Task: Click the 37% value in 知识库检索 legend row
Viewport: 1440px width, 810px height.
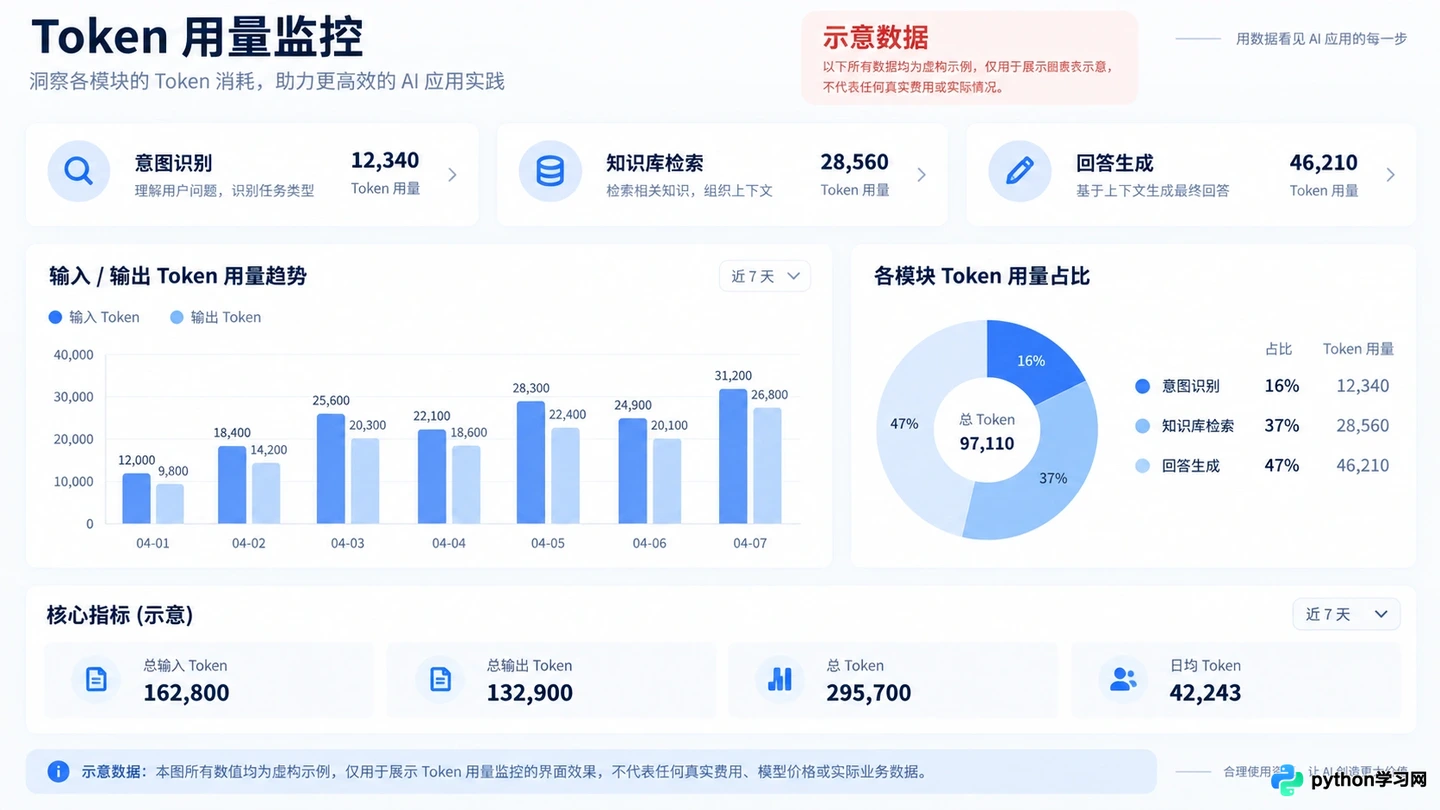Action: (1282, 426)
